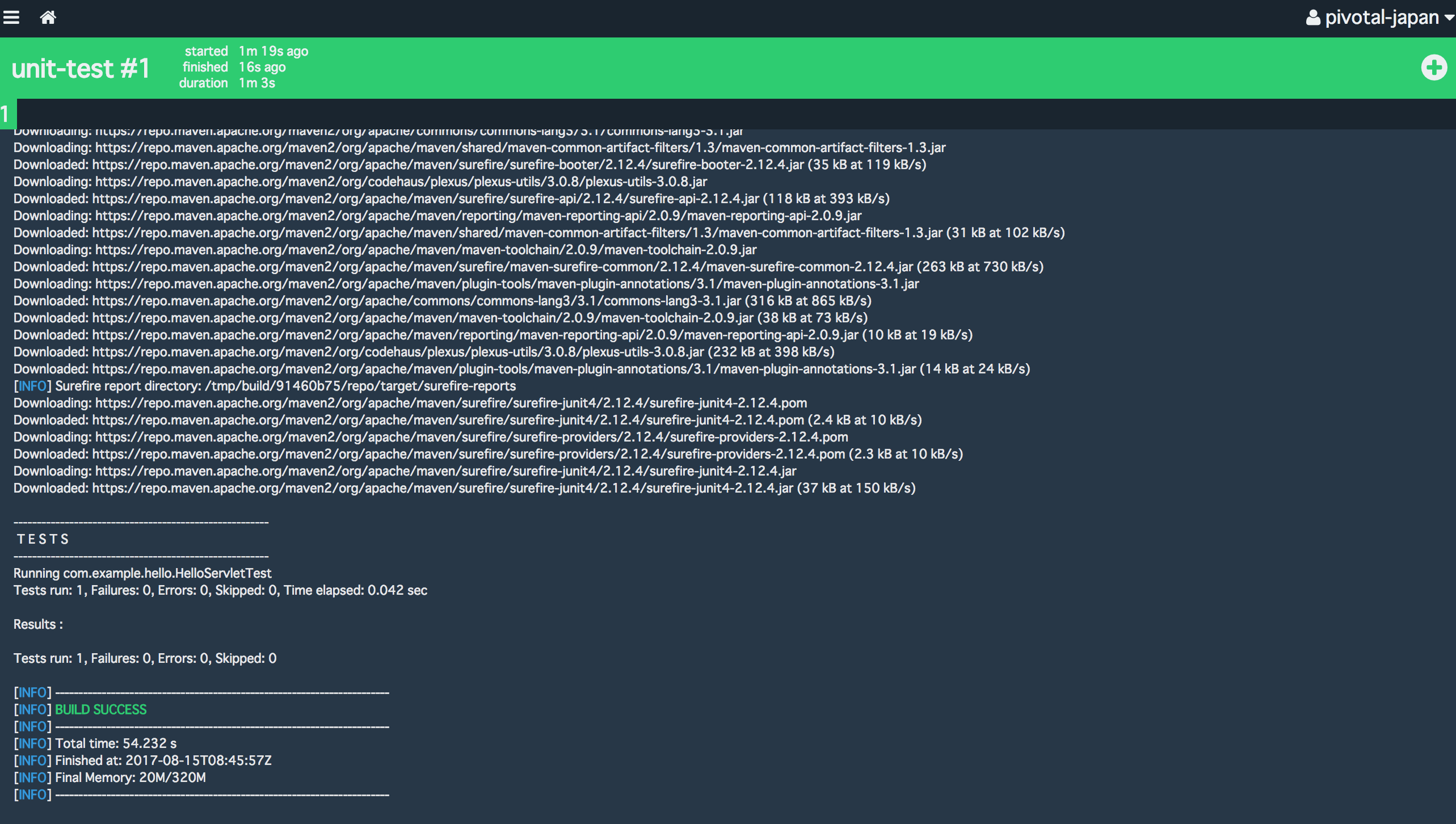Click the 'Total time: 54.232 s' line

(x=116, y=743)
